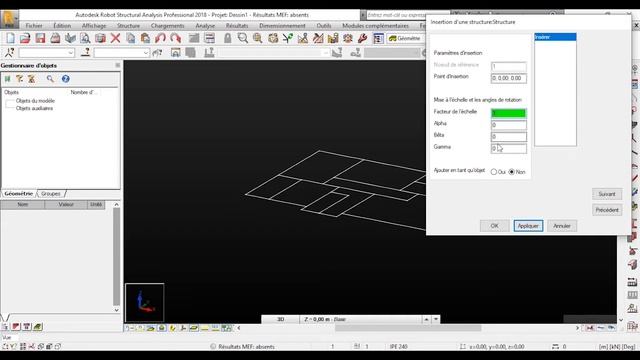Open the Affichage menu
Screen dimensions: 640x360
click(x=94, y=25)
